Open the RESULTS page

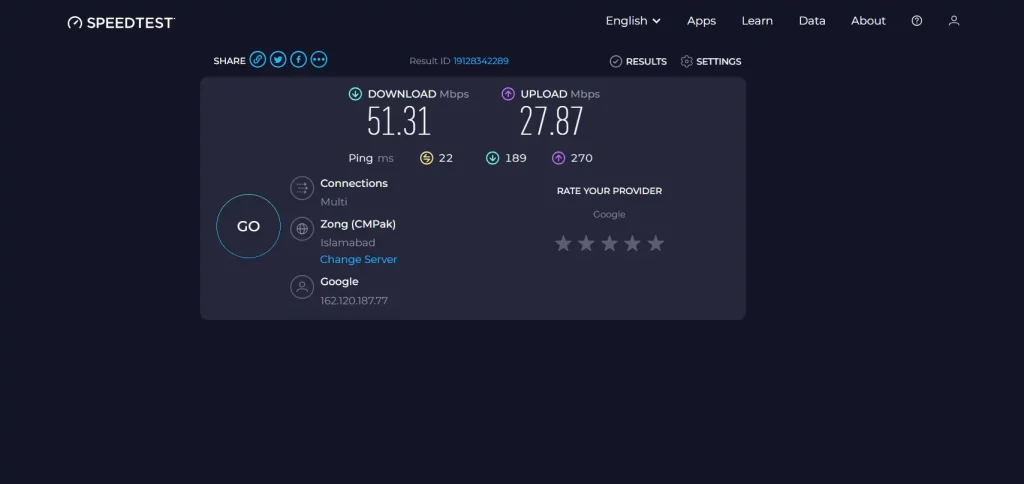tap(638, 61)
